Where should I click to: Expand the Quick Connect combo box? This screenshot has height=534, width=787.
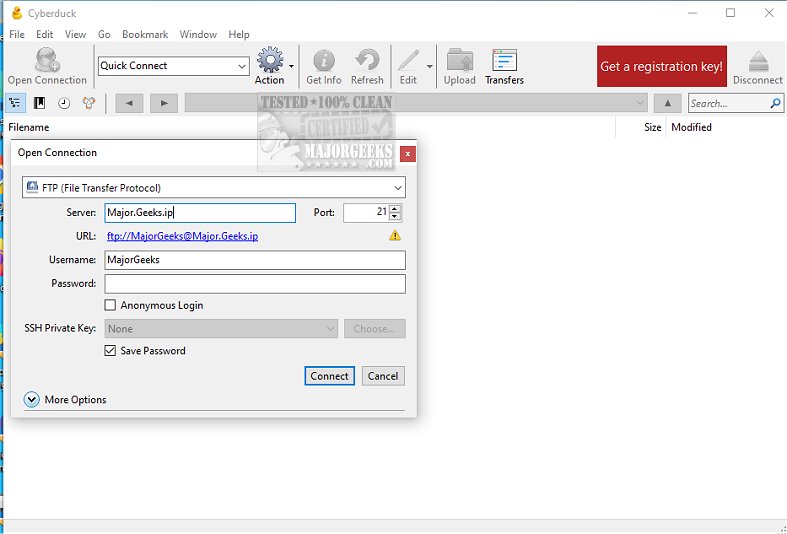[x=241, y=66]
